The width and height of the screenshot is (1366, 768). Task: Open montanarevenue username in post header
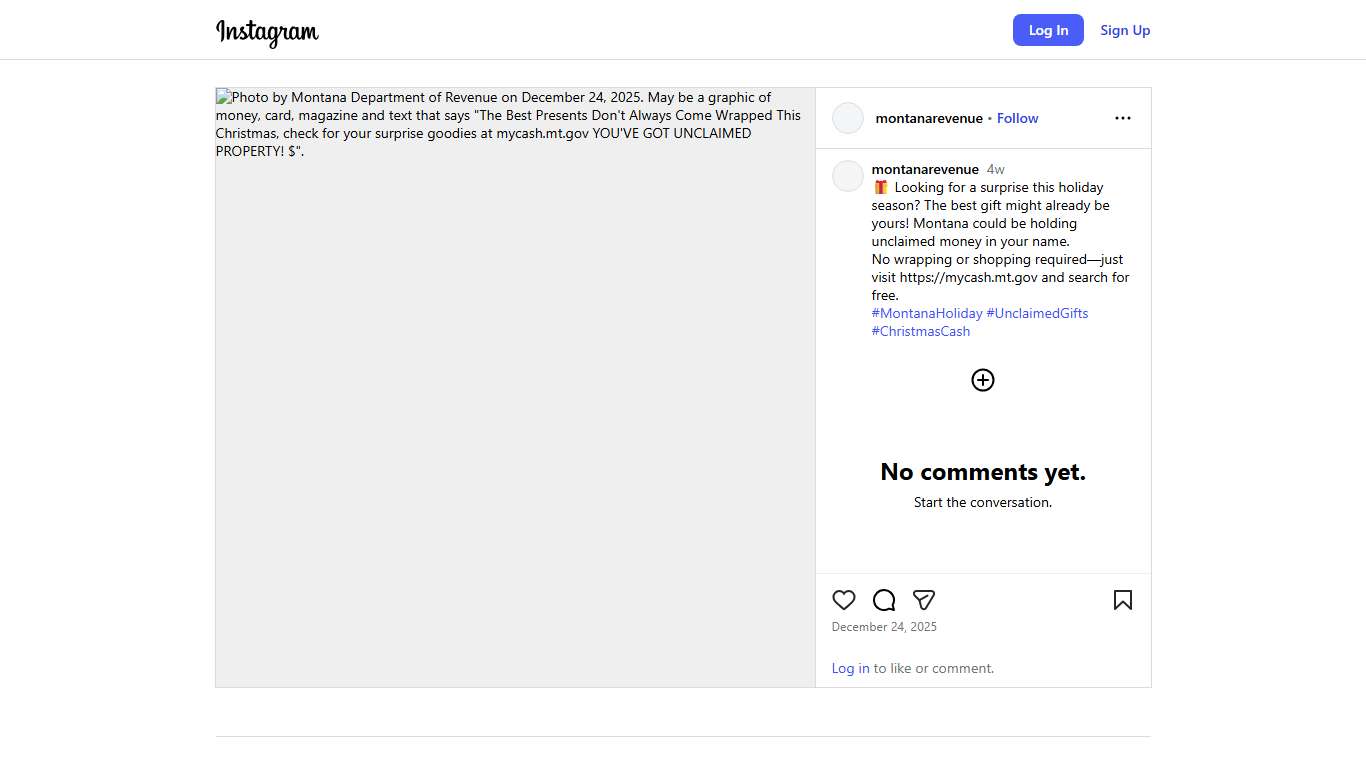pos(929,118)
